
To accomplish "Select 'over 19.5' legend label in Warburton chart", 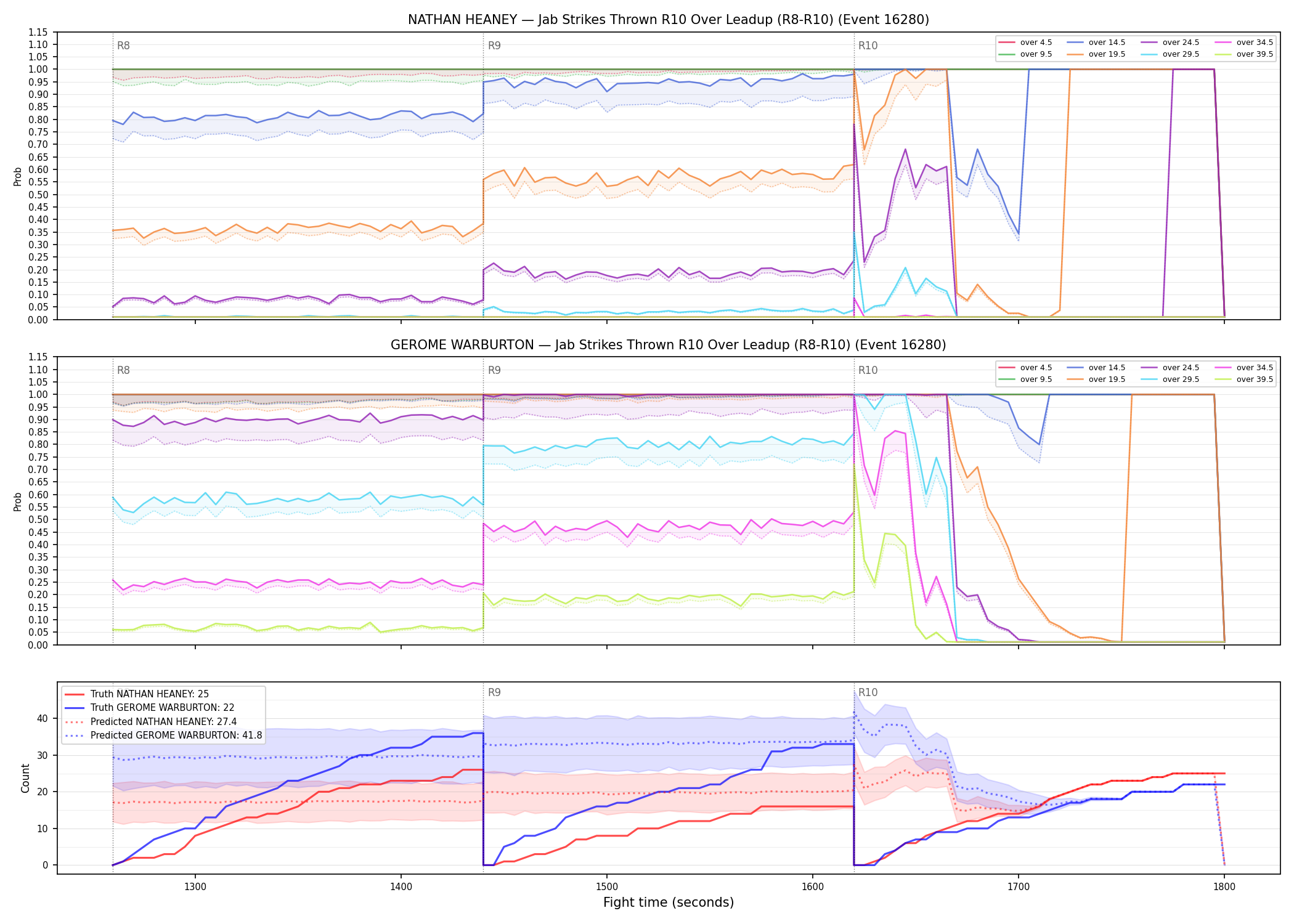I will [x=1107, y=379].
